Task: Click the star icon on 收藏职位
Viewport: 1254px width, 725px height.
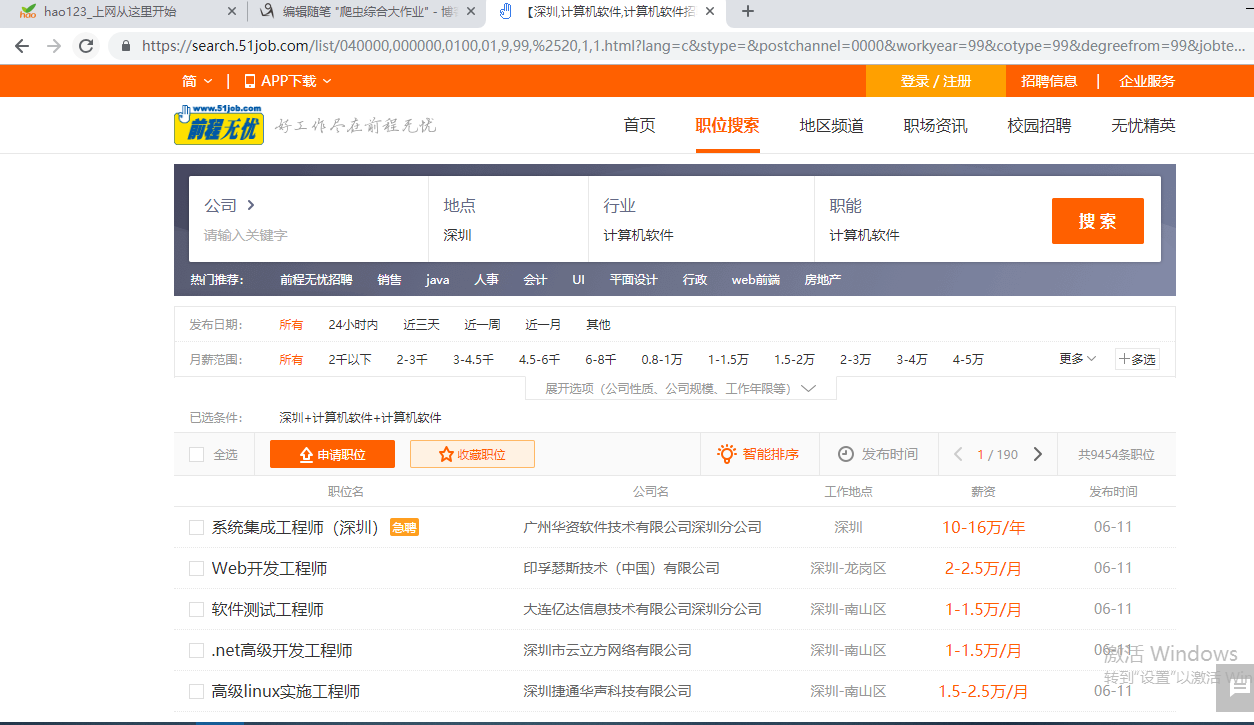Action: (x=446, y=455)
